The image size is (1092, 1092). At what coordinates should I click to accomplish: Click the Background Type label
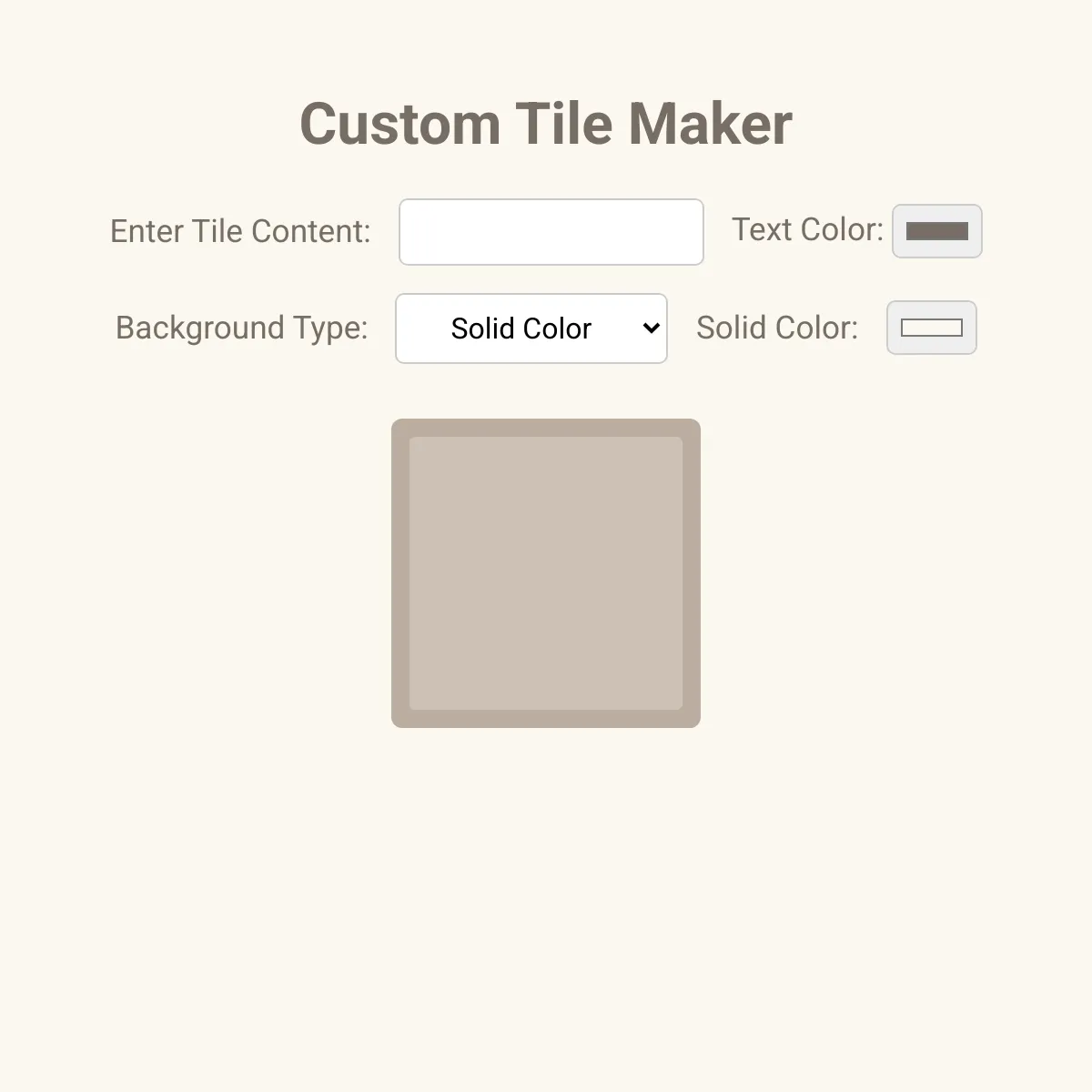click(241, 329)
